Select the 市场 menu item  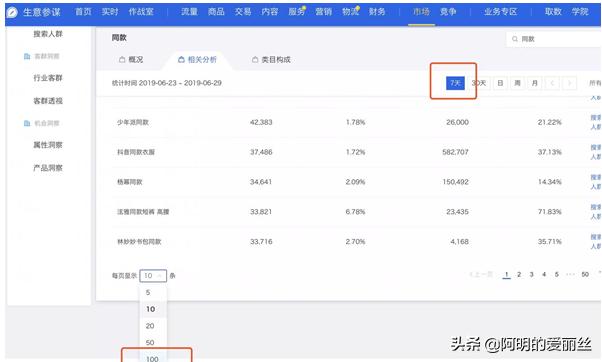tap(421, 12)
